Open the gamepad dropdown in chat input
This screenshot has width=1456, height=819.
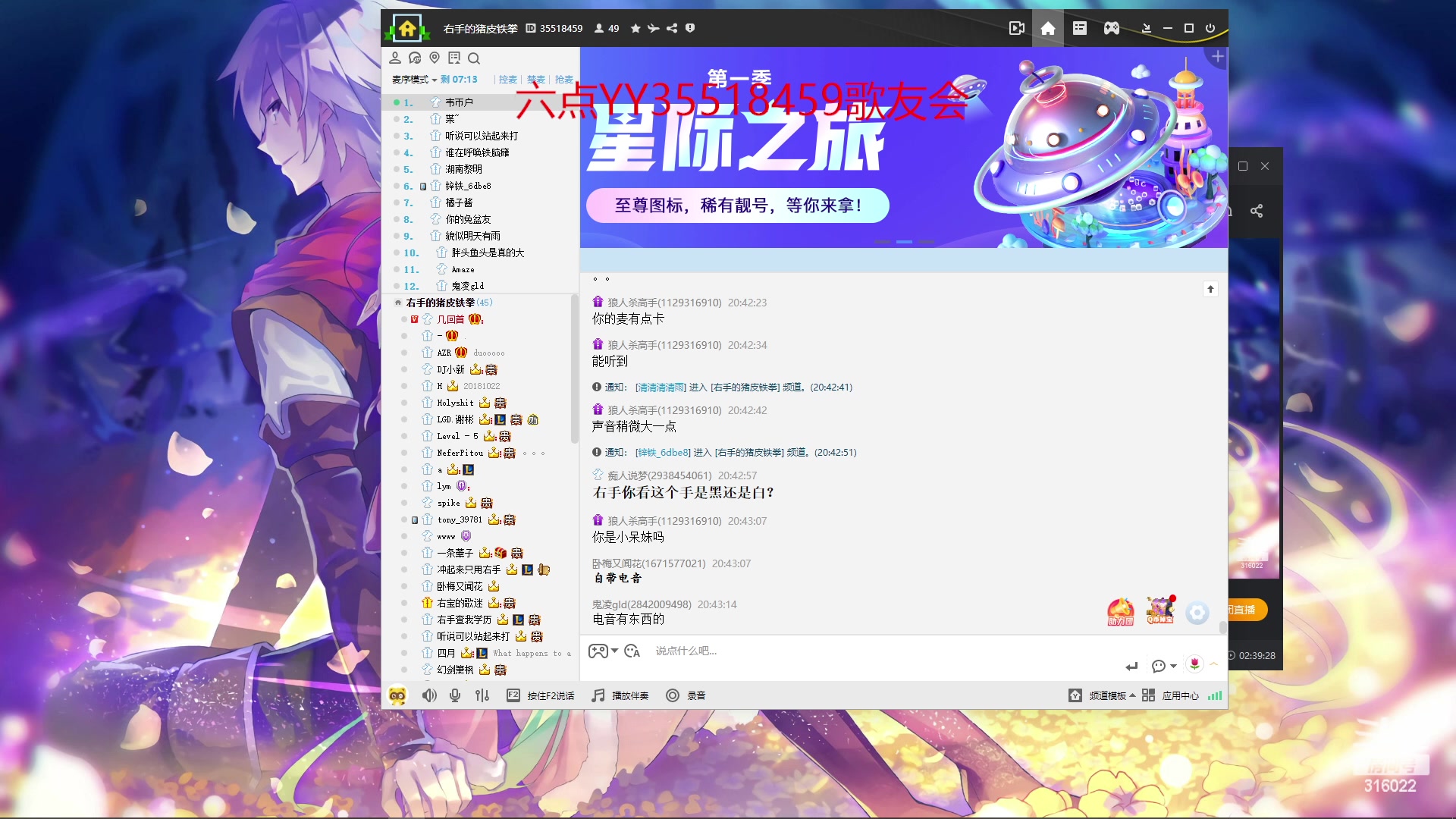coord(604,651)
